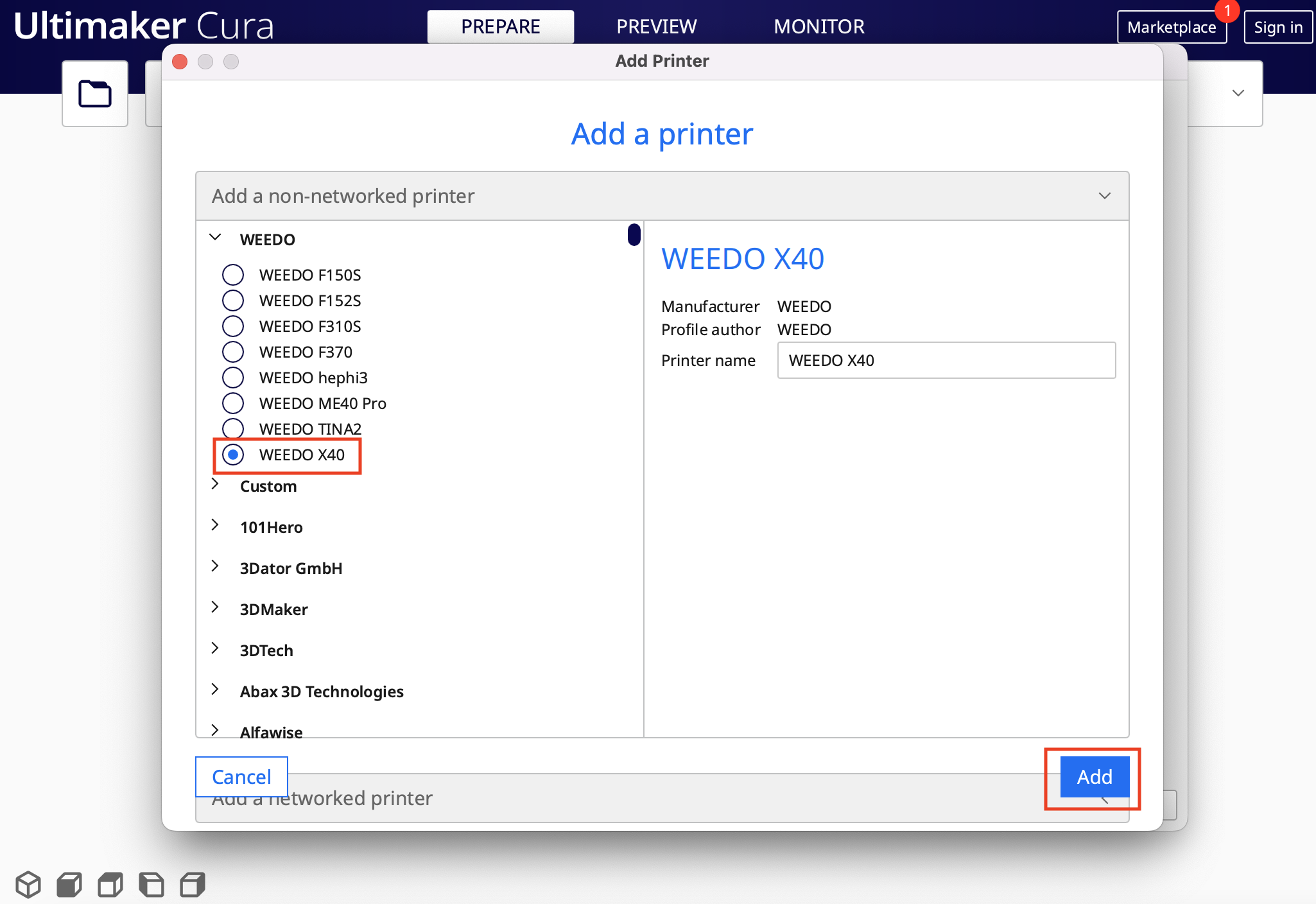Open the MONITOR tab
Viewport: 1316px width, 904px height.
(x=818, y=26)
